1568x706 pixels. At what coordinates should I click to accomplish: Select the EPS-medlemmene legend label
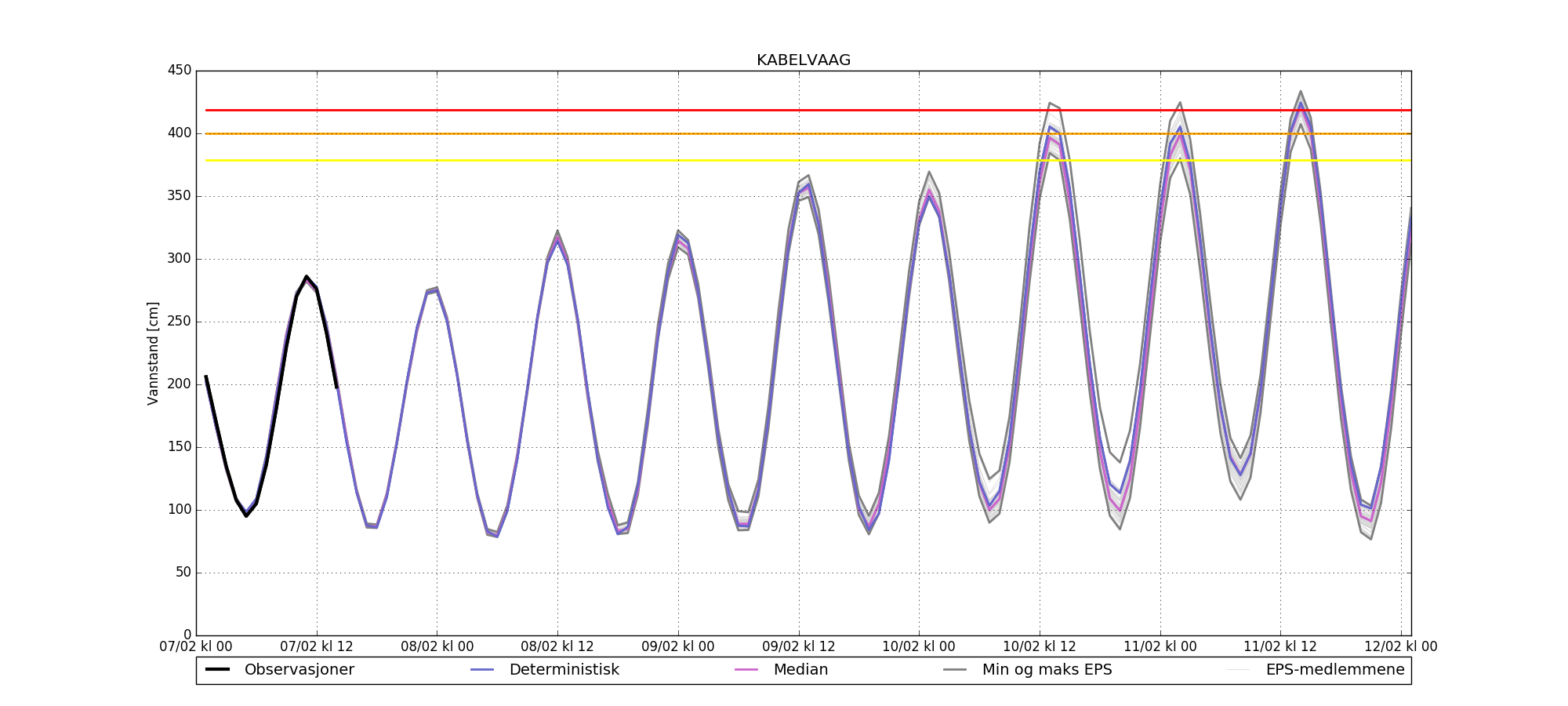click(x=1334, y=670)
